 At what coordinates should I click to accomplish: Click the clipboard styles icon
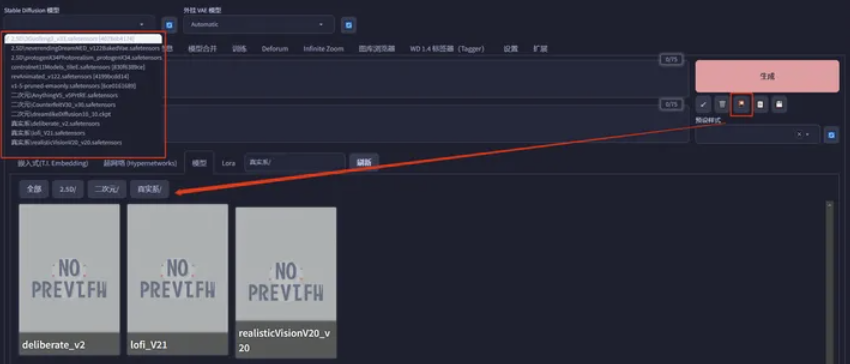[x=760, y=104]
